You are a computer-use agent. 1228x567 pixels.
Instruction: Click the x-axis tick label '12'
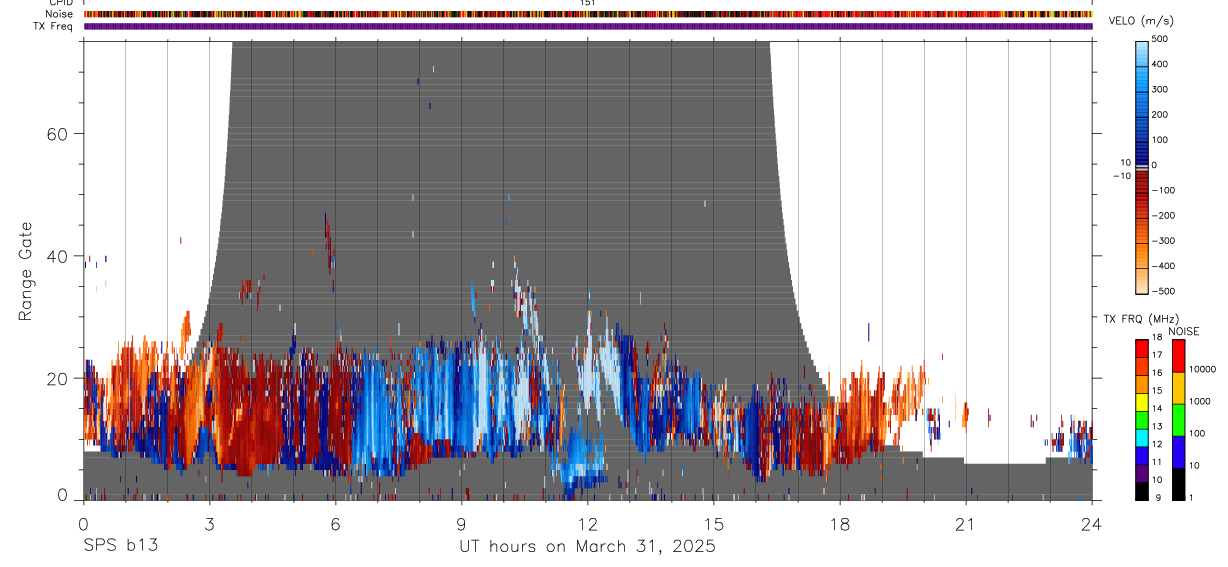(587, 524)
